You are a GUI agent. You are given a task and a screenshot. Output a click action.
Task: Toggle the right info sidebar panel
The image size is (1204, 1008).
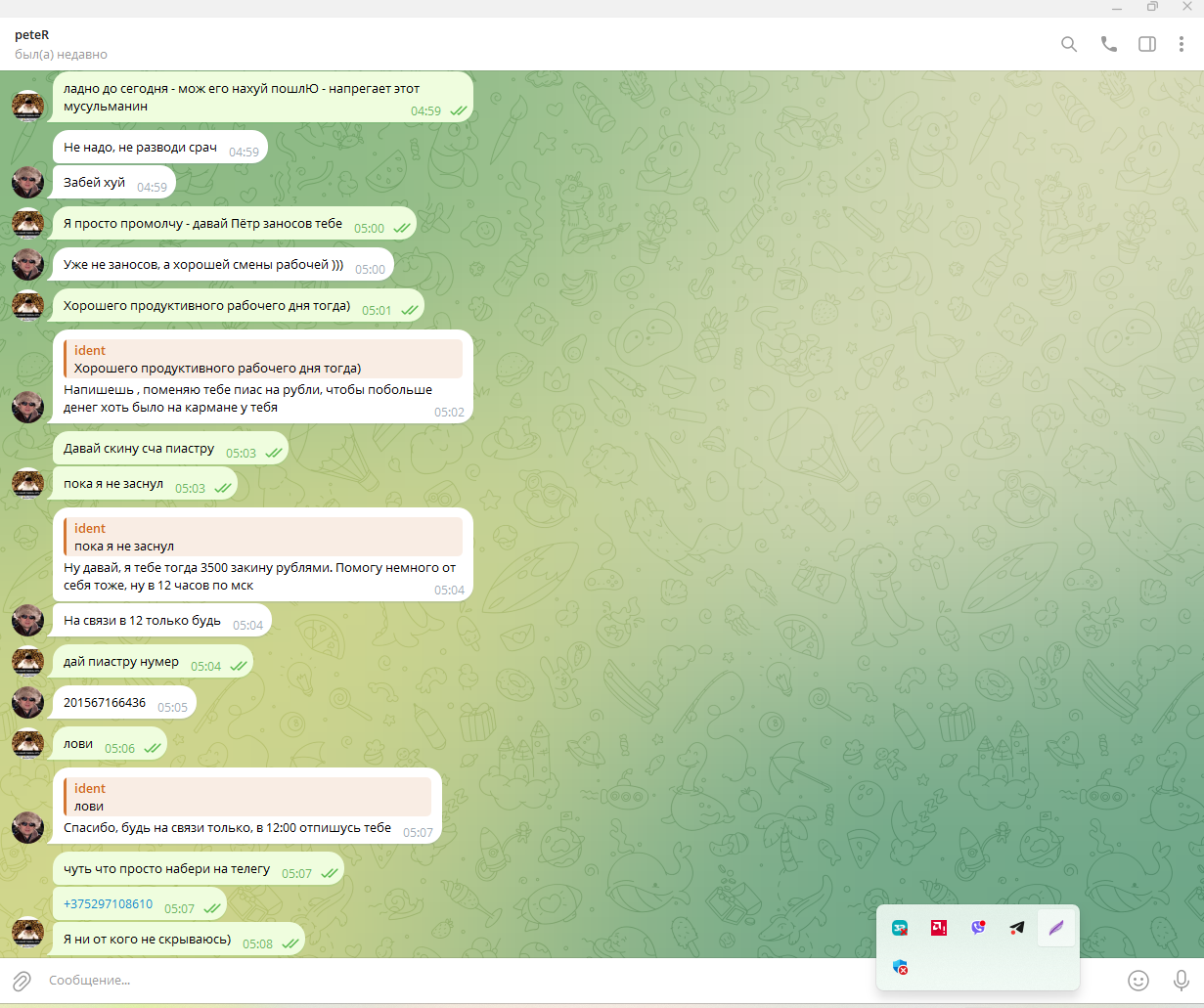(x=1147, y=44)
